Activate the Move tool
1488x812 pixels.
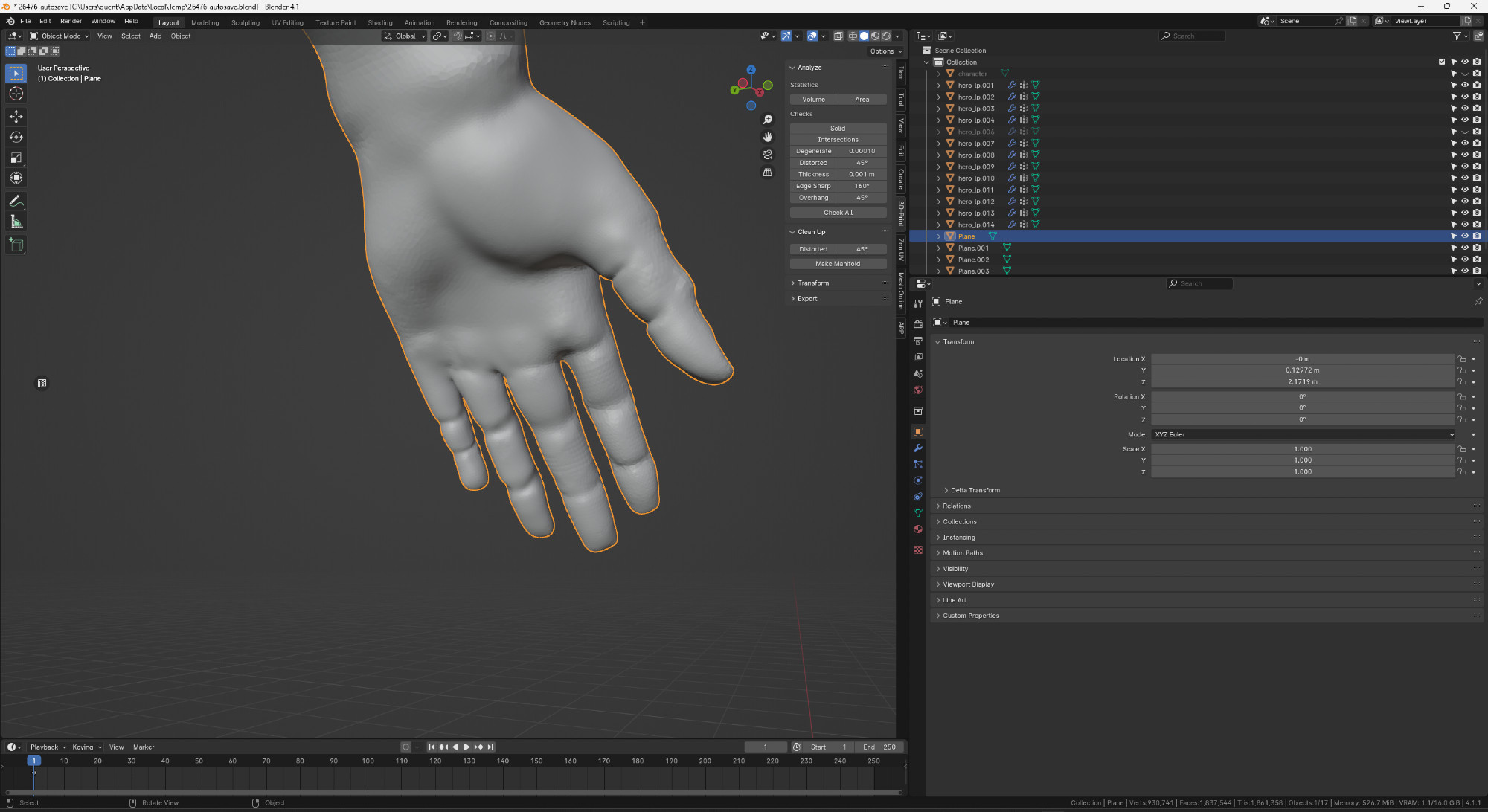[16, 117]
